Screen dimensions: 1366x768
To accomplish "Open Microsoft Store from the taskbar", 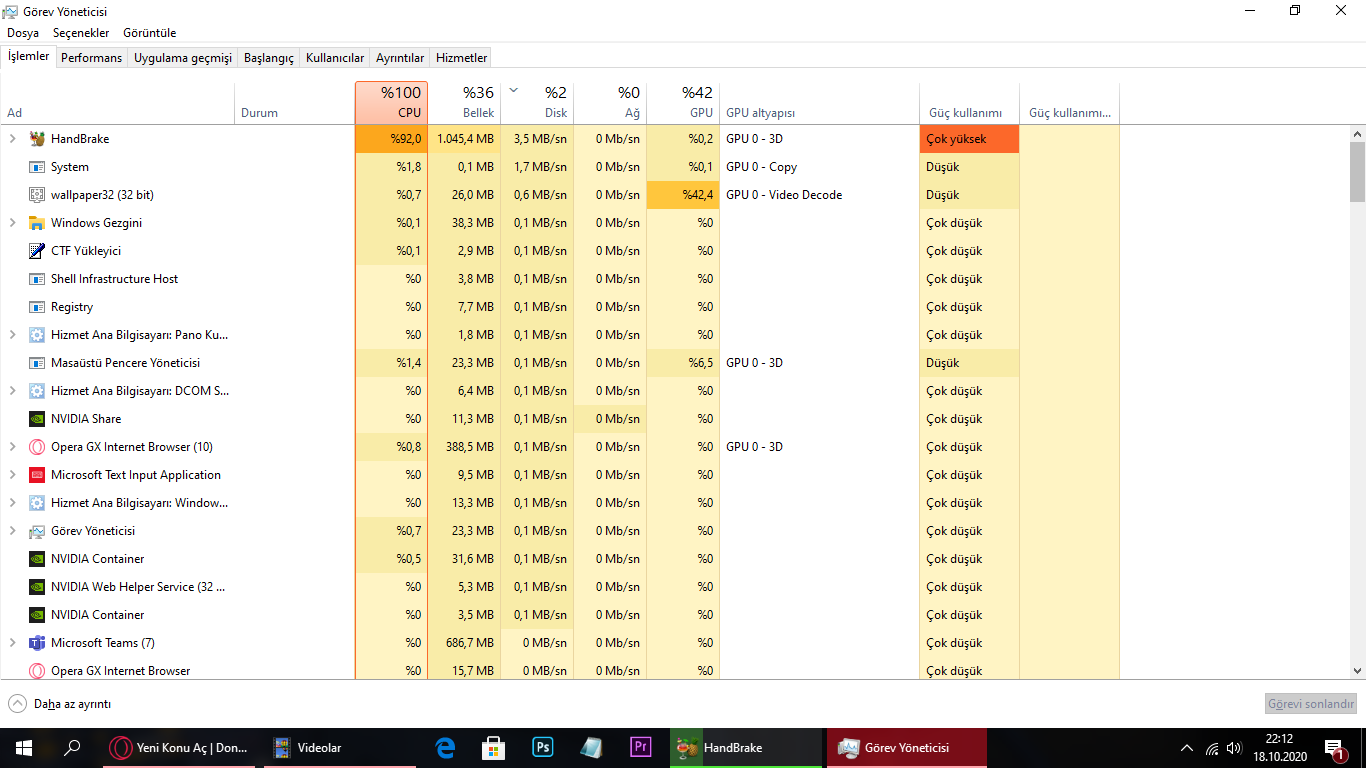I will click(494, 747).
